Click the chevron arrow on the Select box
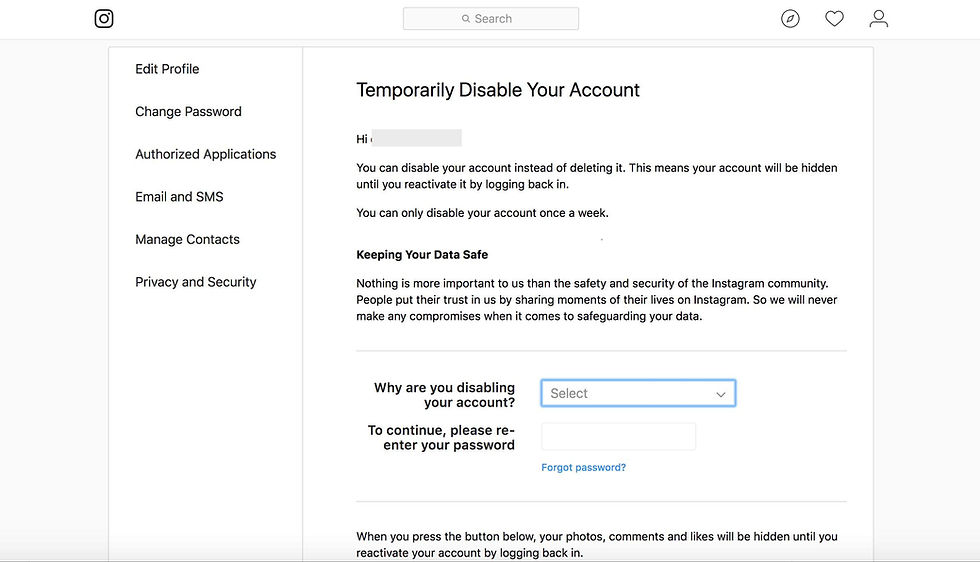 click(x=720, y=394)
